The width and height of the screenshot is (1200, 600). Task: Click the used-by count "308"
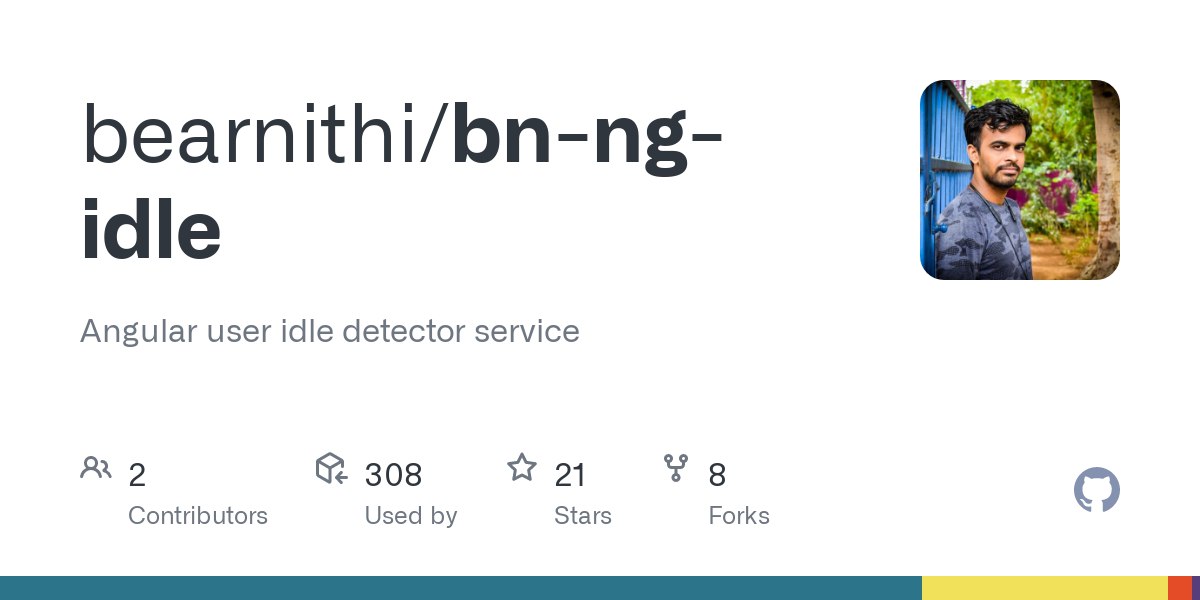coord(393,475)
